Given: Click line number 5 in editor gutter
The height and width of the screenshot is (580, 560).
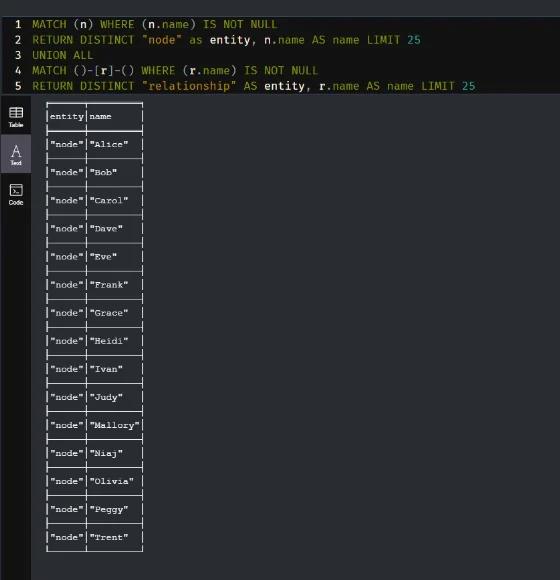Looking at the screenshot, I should [18, 86].
